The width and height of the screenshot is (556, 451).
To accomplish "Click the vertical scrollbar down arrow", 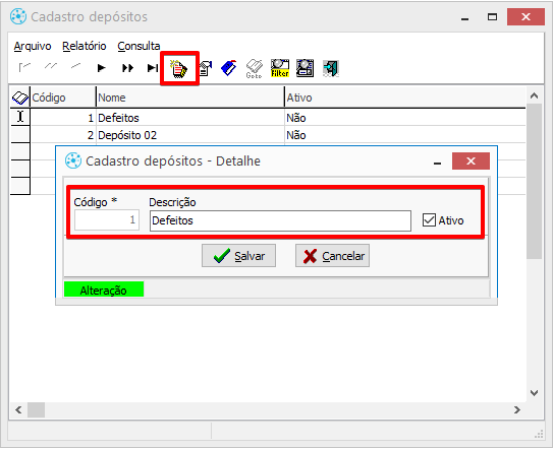I will [x=534, y=393].
